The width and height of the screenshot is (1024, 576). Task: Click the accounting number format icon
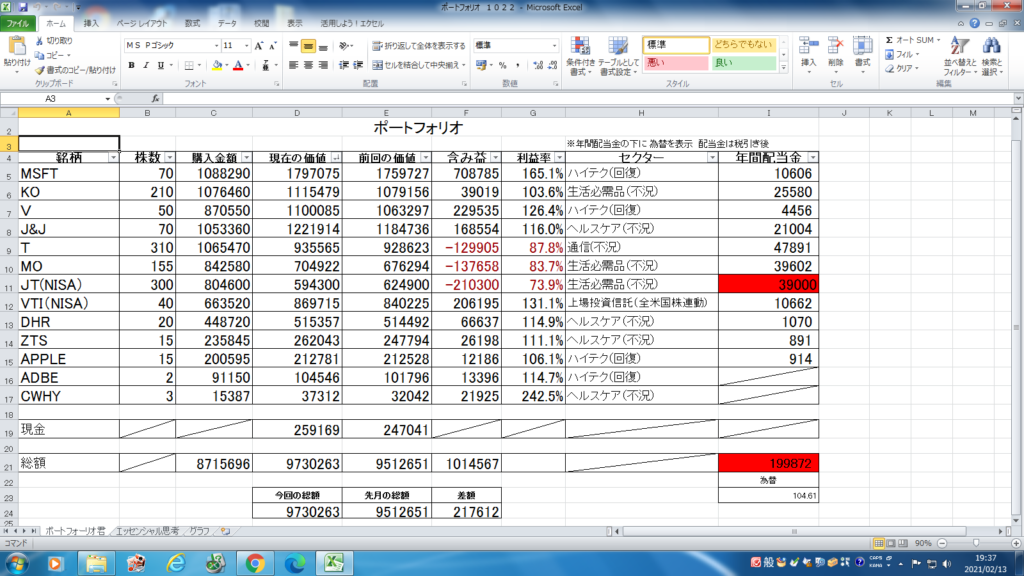tap(481, 65)
